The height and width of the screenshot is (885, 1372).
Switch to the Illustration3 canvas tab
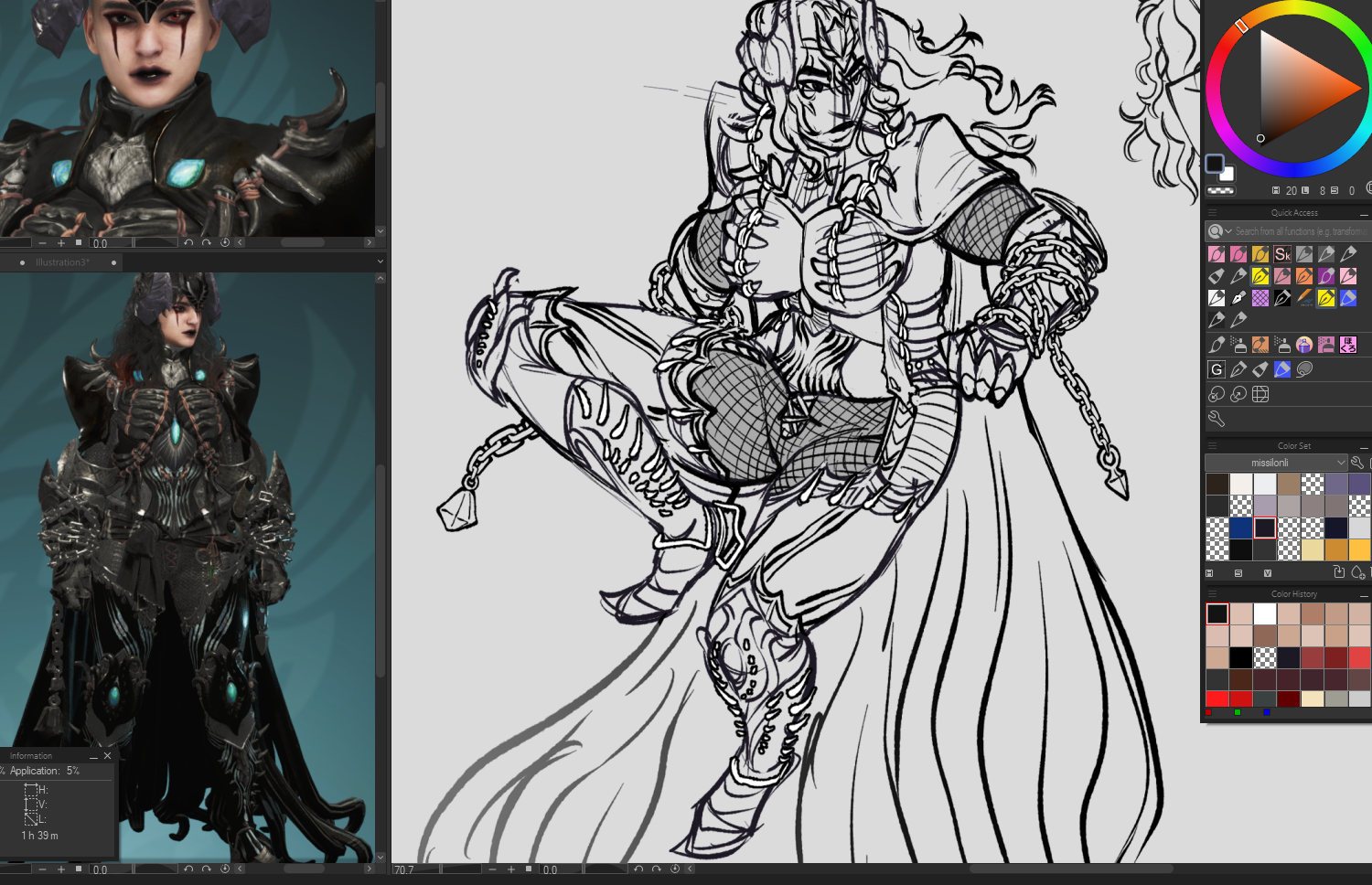pos(62,262)
